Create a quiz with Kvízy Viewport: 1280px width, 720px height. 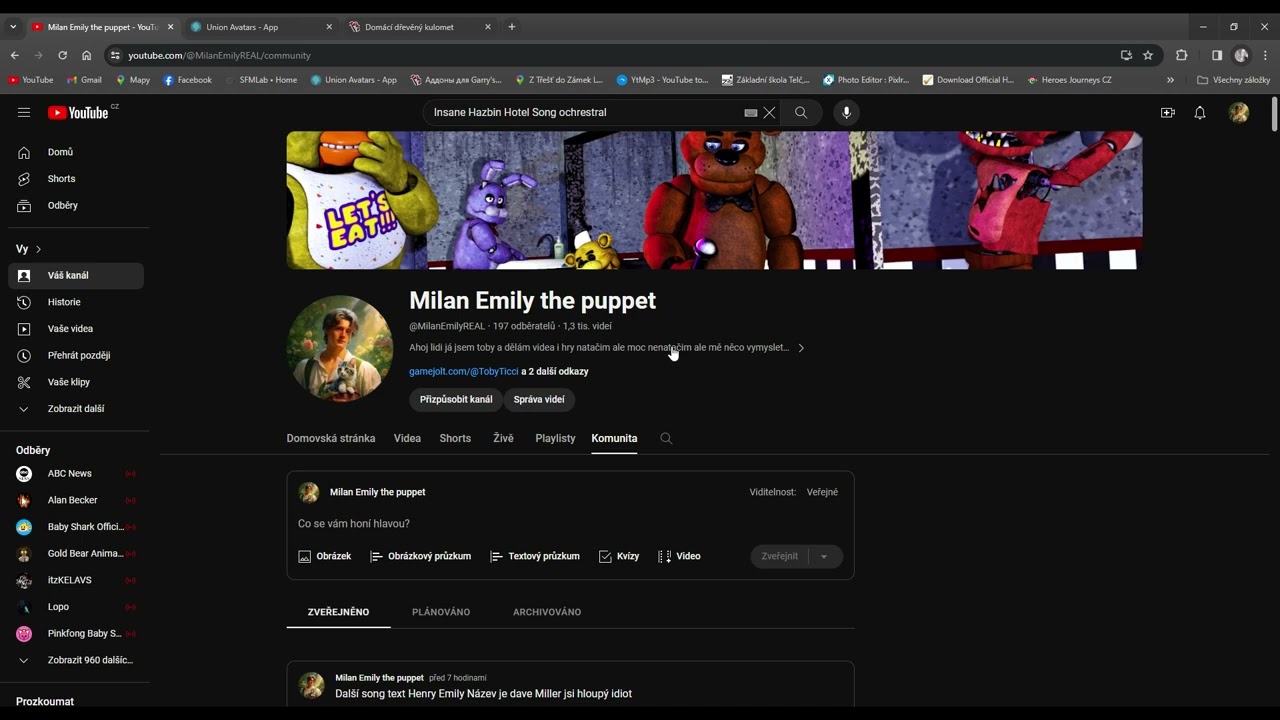tap(619, 556)
